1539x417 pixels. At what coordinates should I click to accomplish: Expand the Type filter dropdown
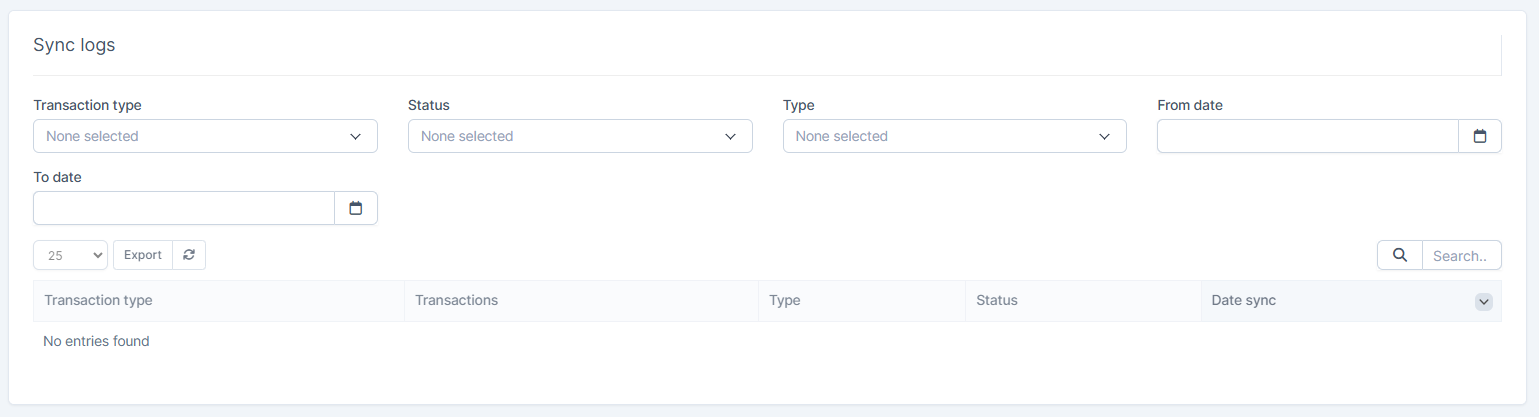coord(954,136)
